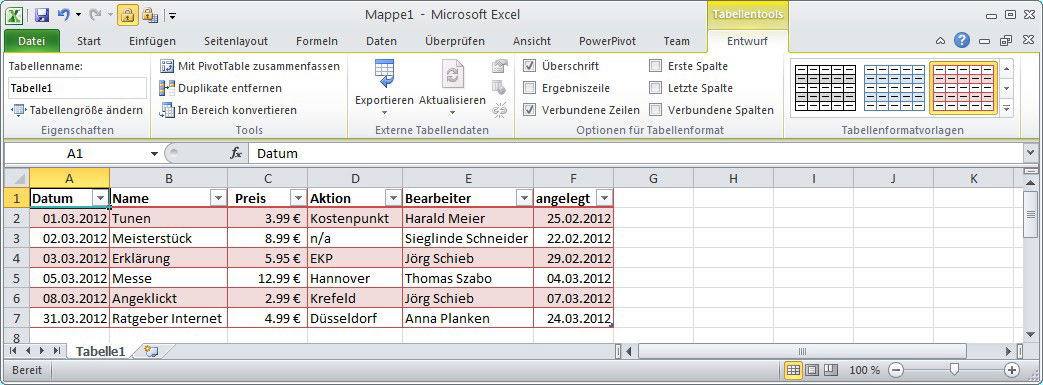Select the blue table style swatch
Viewport: 1043px width, 385px height.
tap(895, 88)
